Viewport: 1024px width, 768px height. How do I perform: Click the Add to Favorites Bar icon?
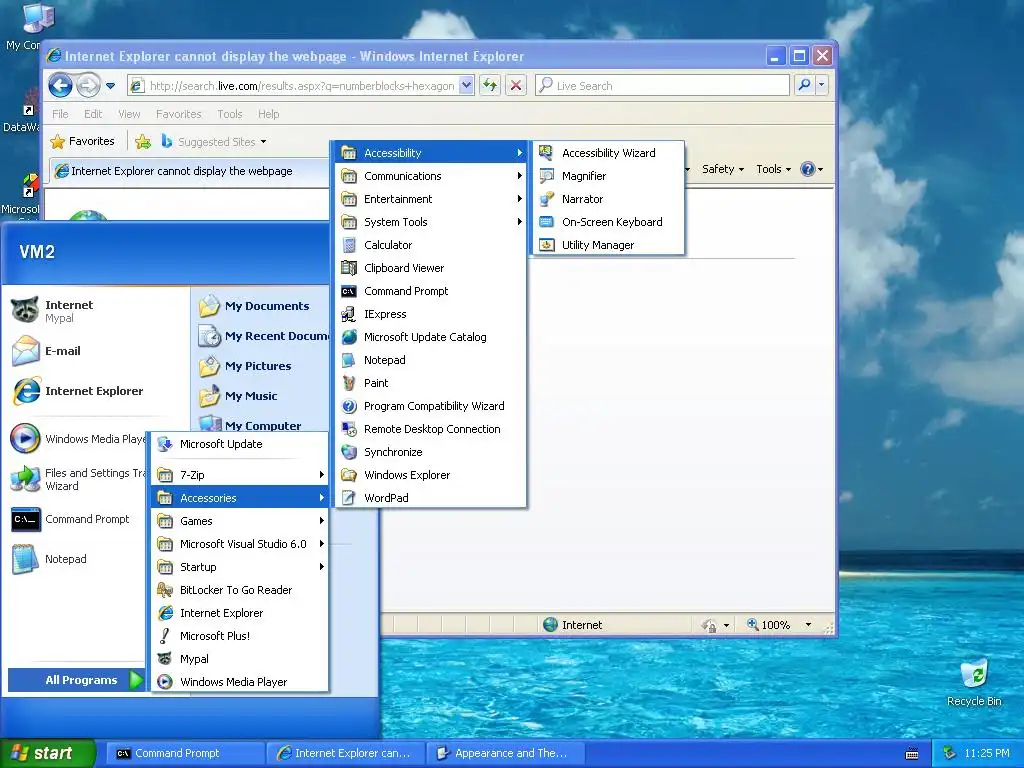(x=143, y=141)
